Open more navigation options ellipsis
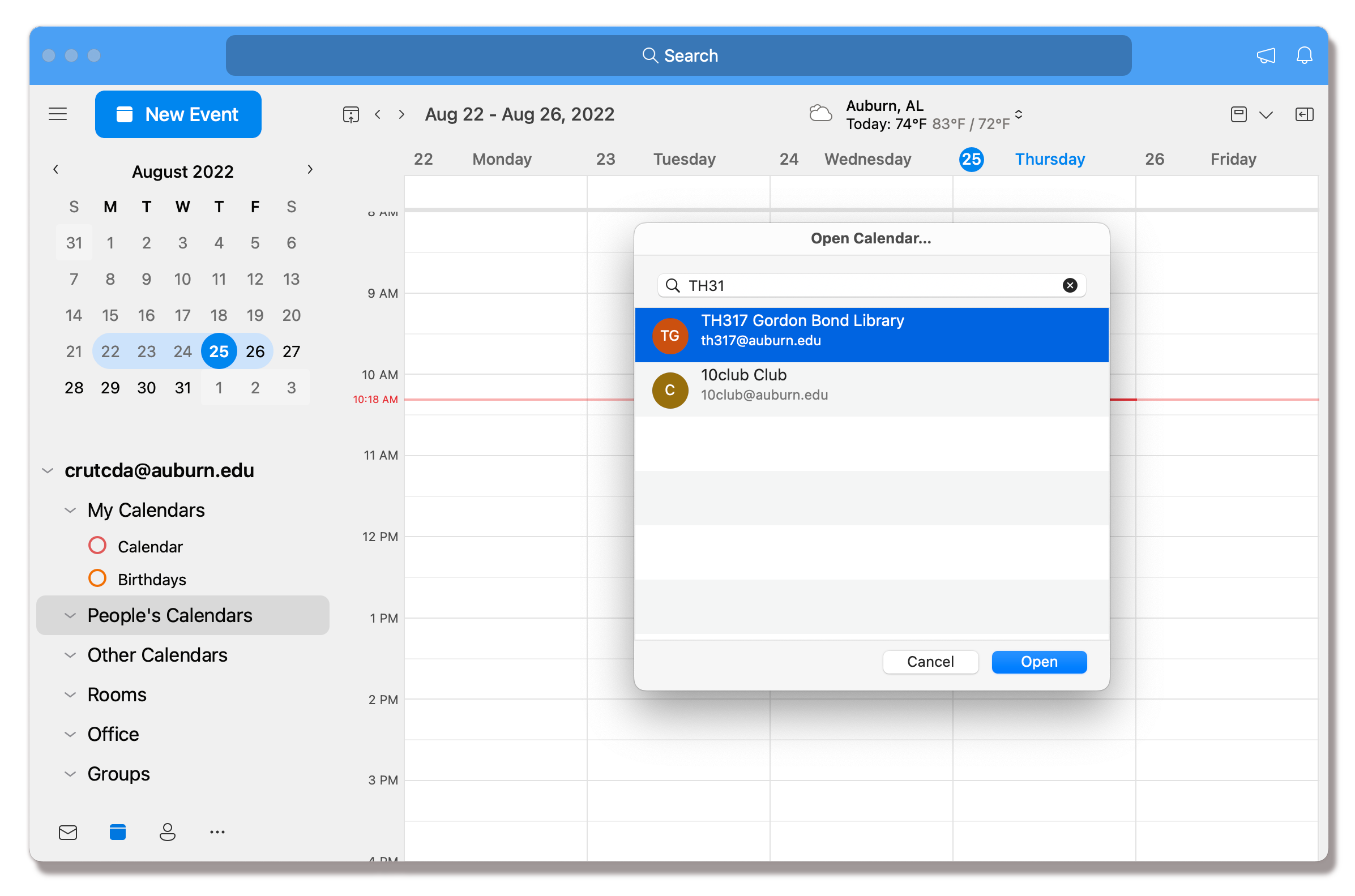This screenshot has height=896, width=1355. [x=217, y=832]
